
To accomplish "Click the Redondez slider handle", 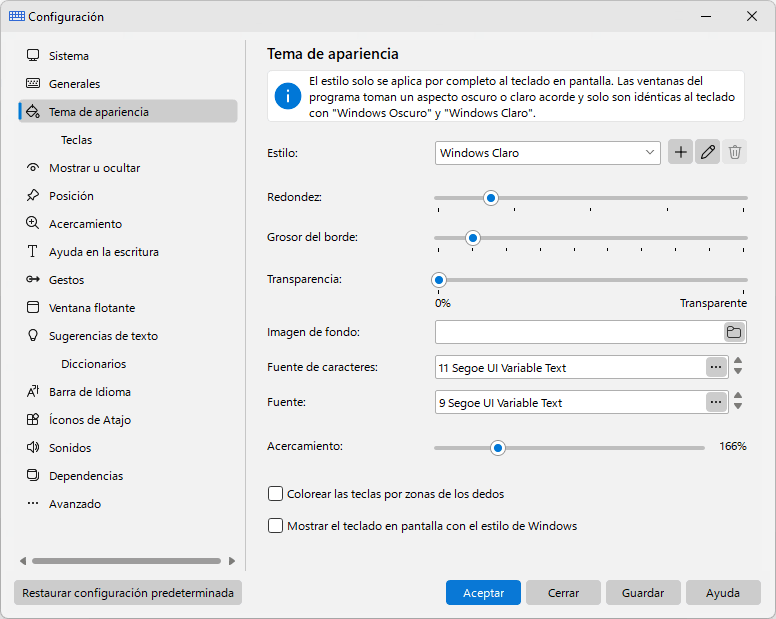I will (x=490, y=198).
